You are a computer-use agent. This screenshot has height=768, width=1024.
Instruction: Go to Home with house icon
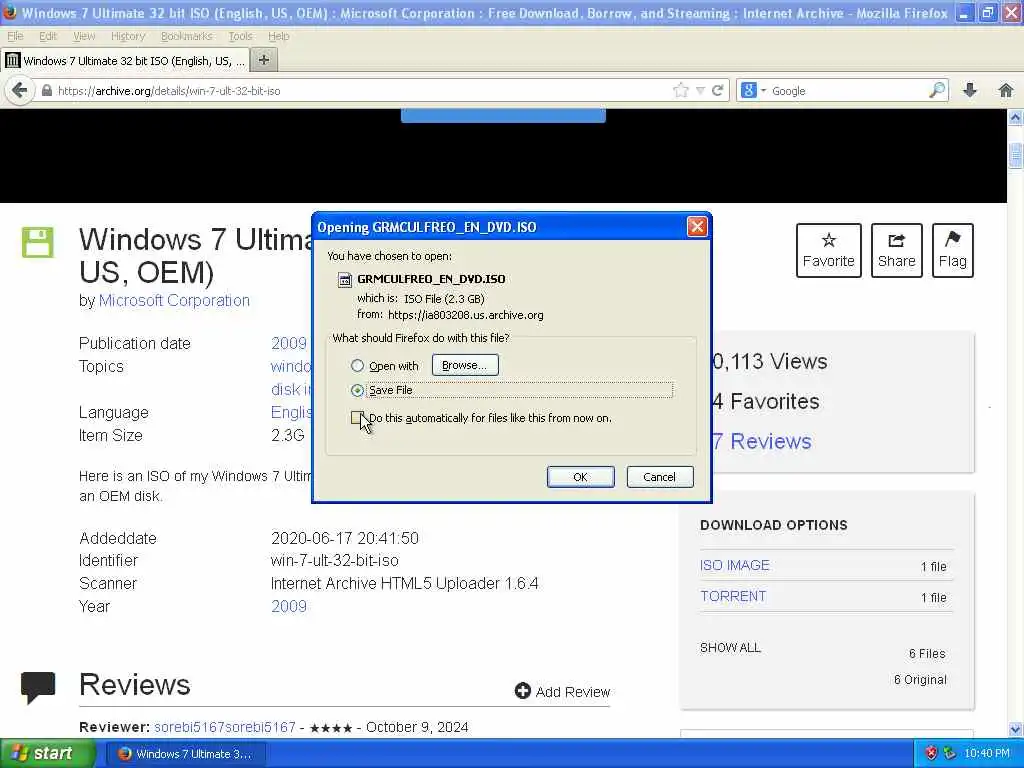[x=1006, y=90]
